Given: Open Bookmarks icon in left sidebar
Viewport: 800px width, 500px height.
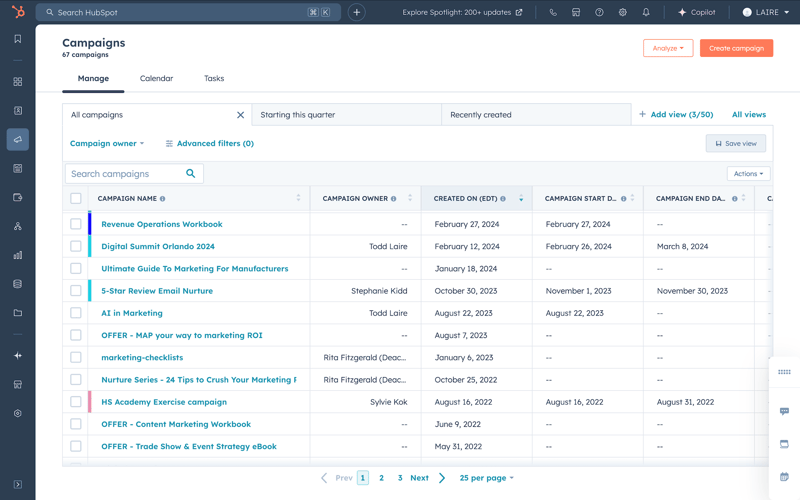Looking at the screenshot, I should pos(18,39).
